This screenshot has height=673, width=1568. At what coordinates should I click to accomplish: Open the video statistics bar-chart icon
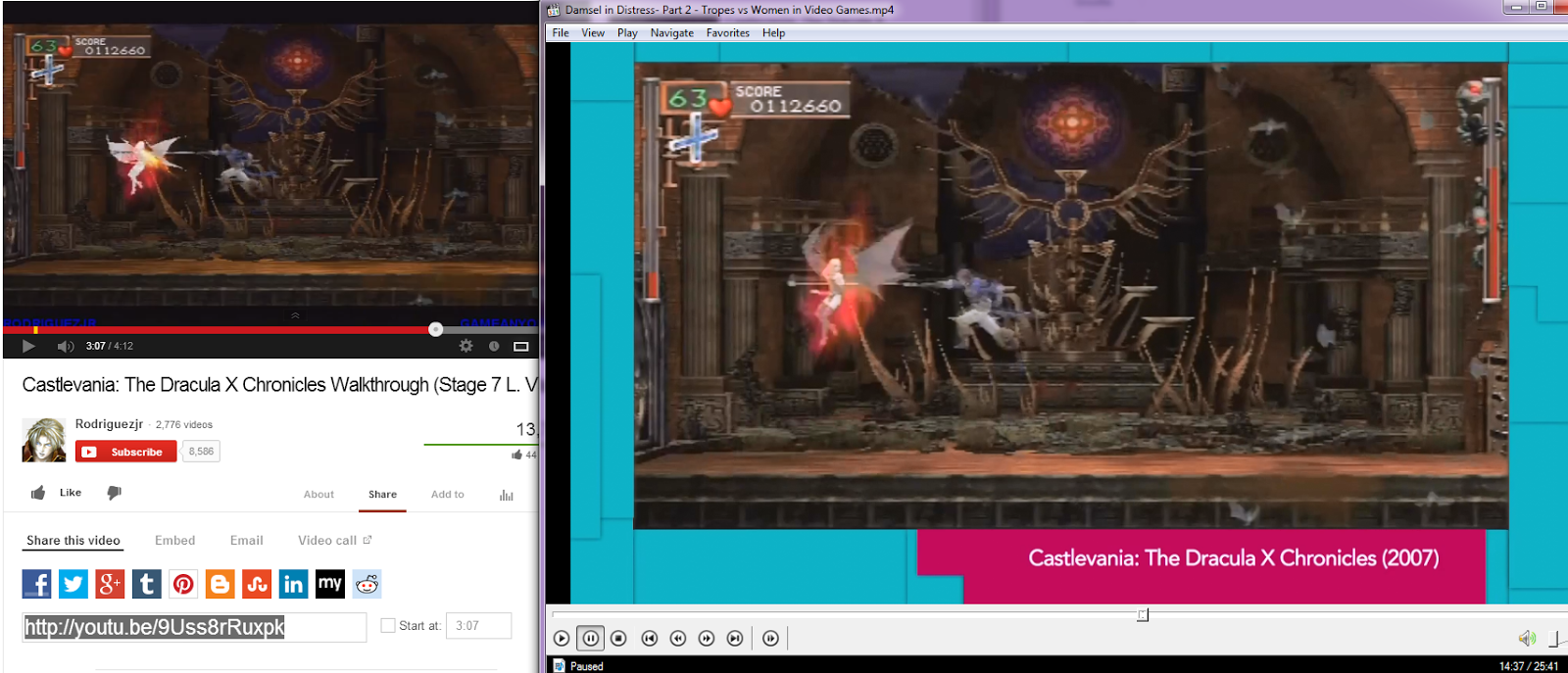click(x=507, y=495)
